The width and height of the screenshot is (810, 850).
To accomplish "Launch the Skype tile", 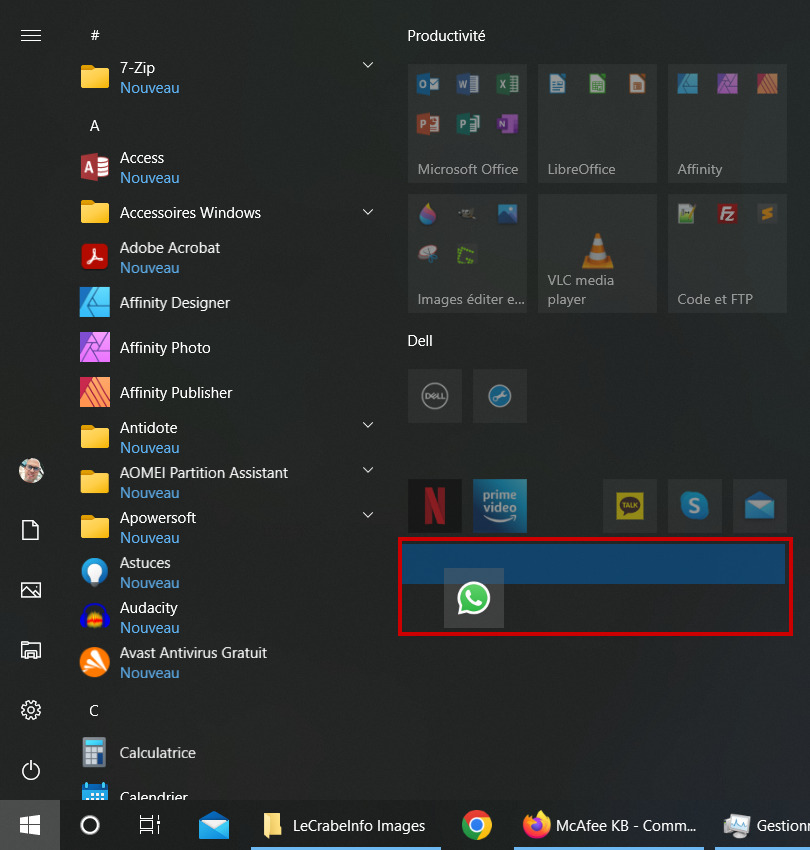I will (x=695, y=506).
